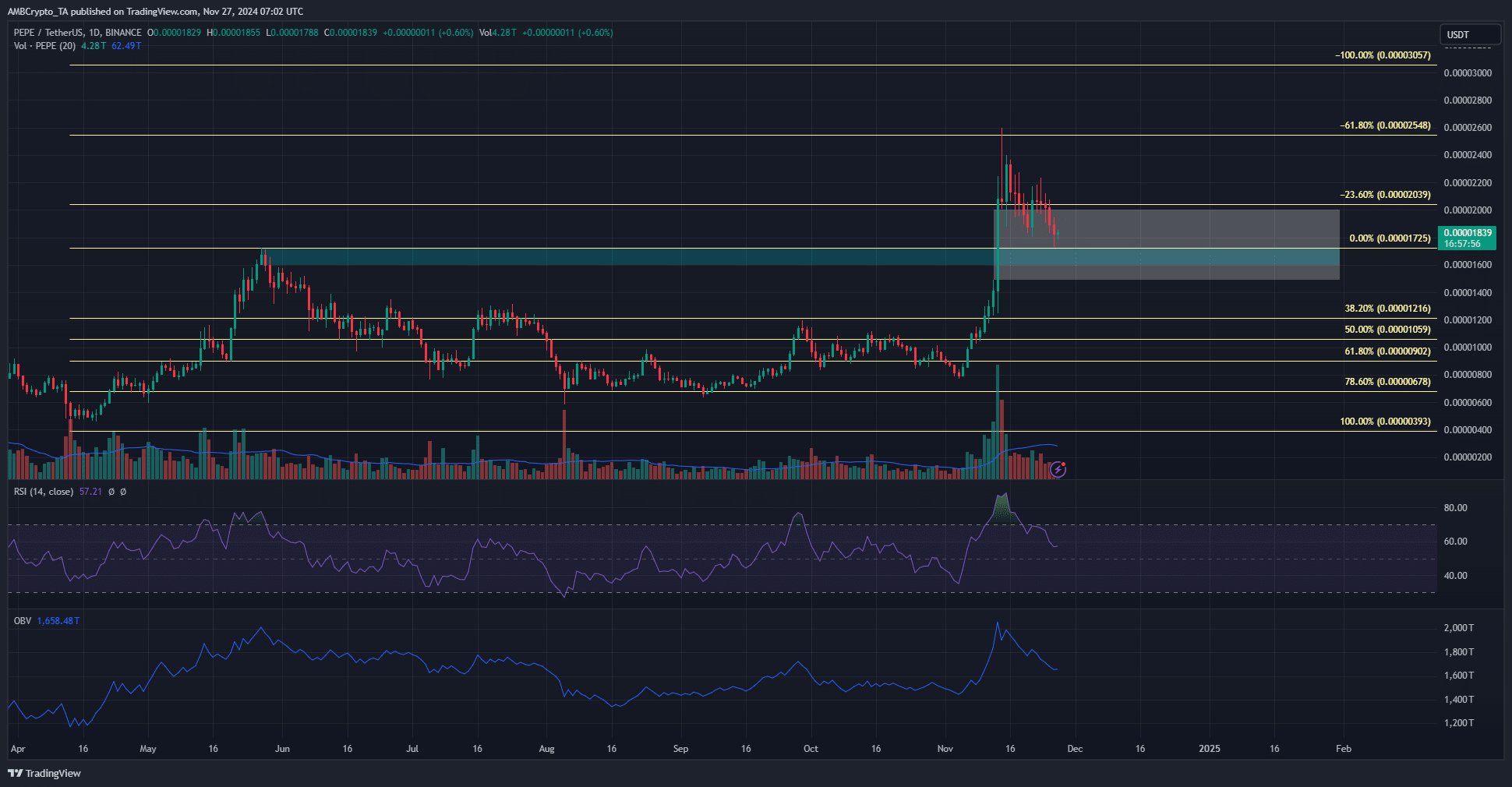Image resolution: width=1512 pixels, height=787 pixels.
Task: Click the 2,000T level on OBV scale
Action: tap(1459, 628)
